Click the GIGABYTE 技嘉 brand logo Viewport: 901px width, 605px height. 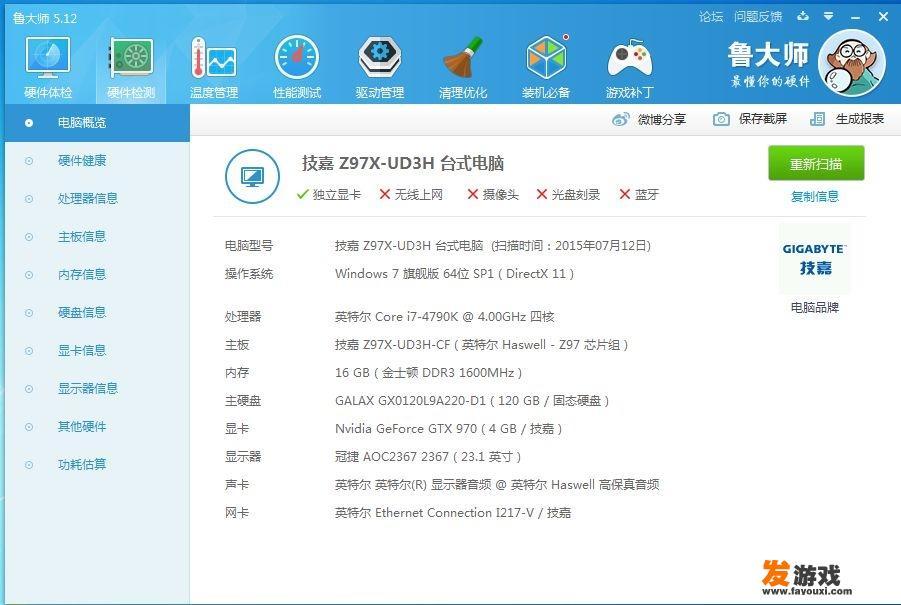point(814,259)
